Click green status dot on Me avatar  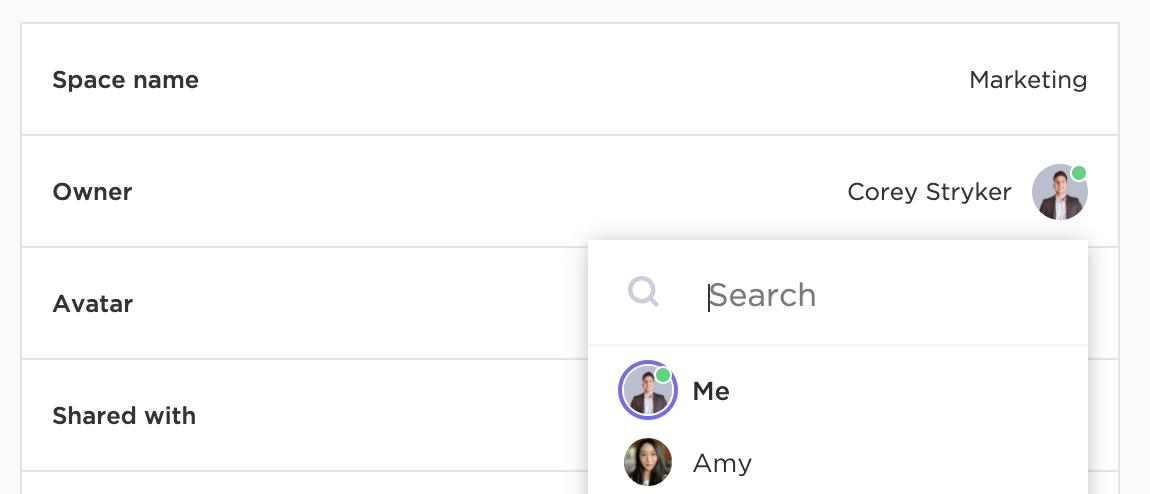(662, 375)
